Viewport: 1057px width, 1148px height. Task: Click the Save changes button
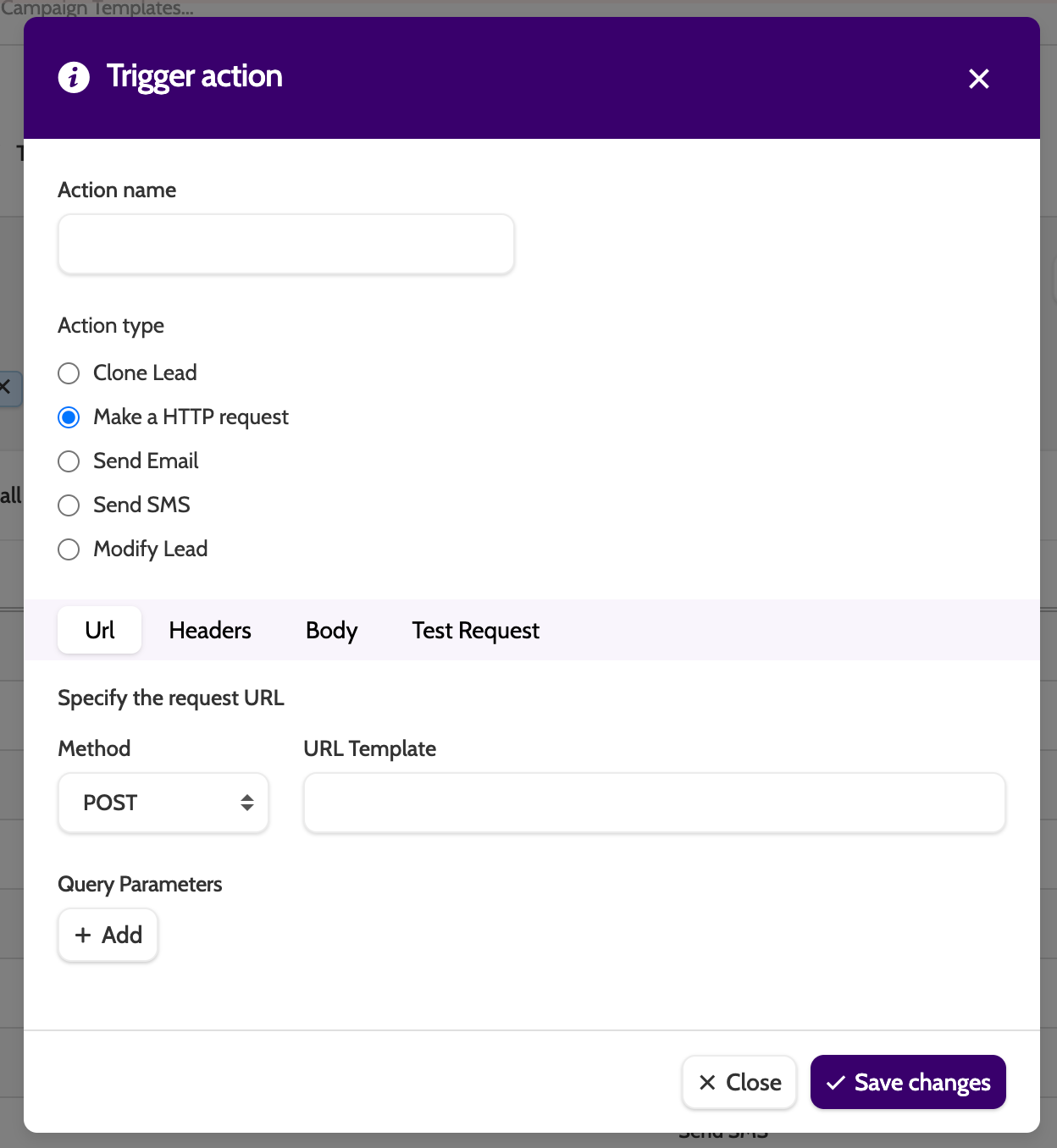[908, 1082]
